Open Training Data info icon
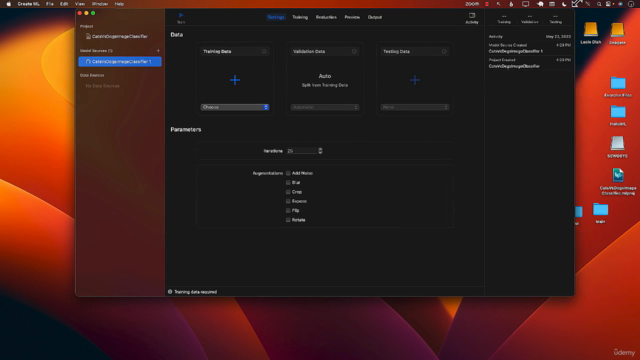Screen dimensions: 640x360 [x=264, y=51]
